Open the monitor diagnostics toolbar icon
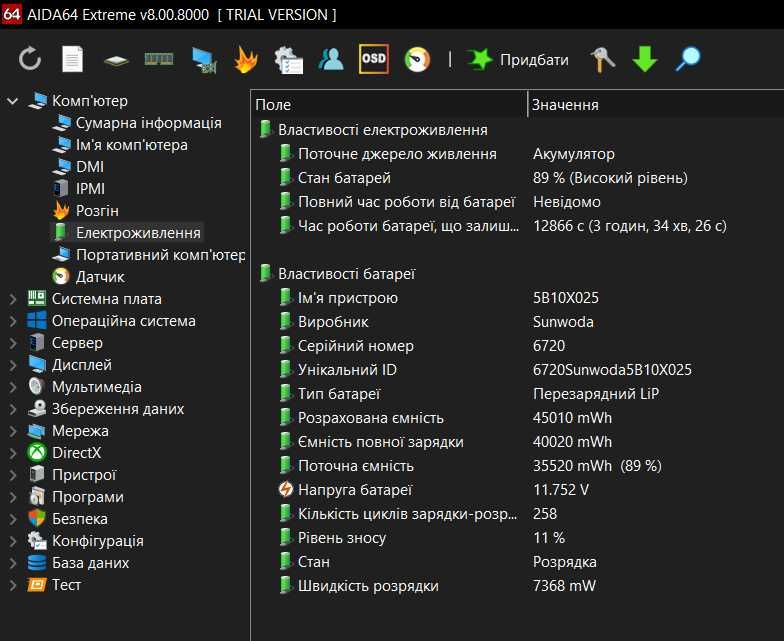The width and height of the screenshot is (784, 641). point(204,60)
